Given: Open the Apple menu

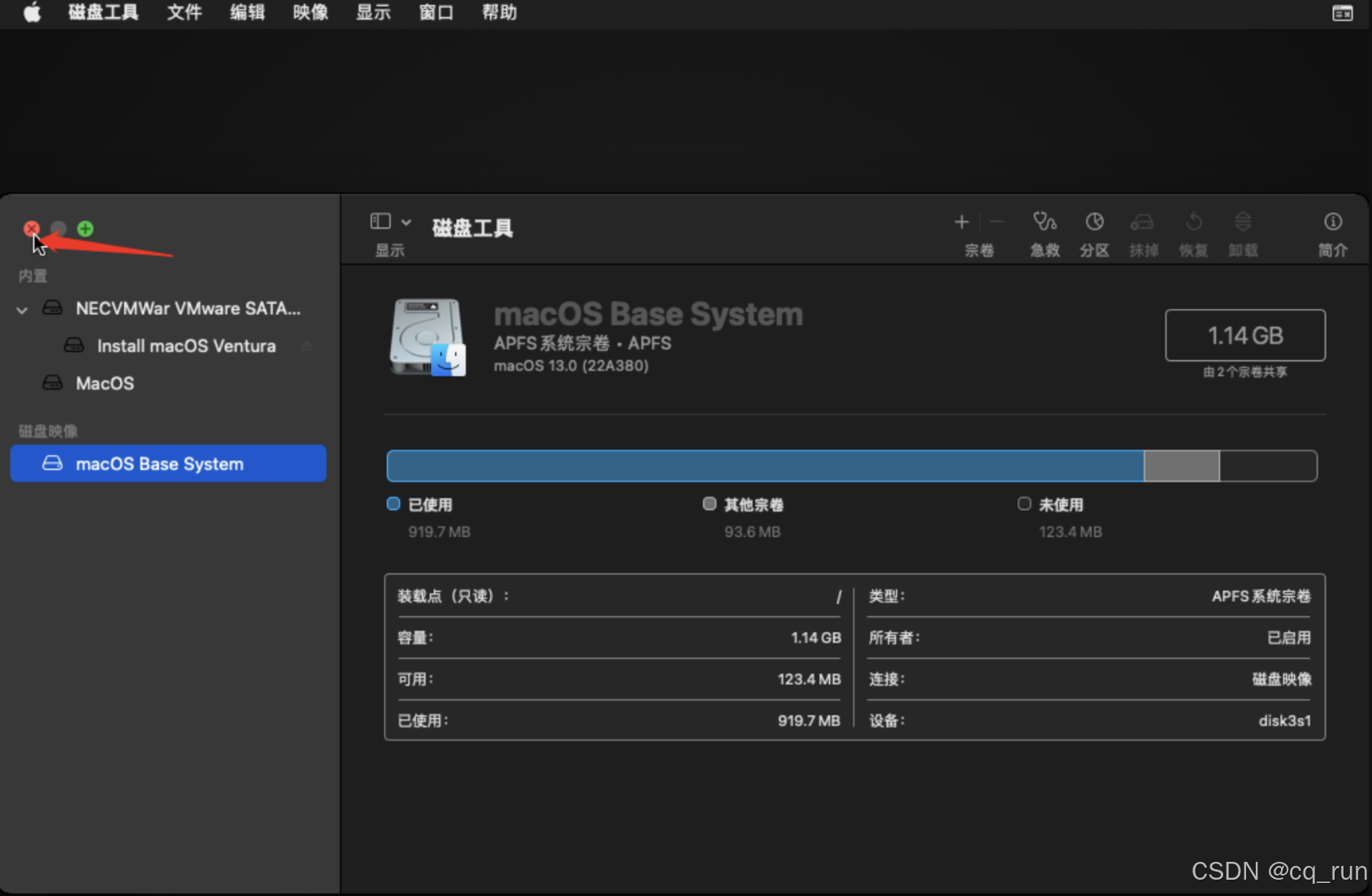Looking at the screenshot, I should pos(32,12).
